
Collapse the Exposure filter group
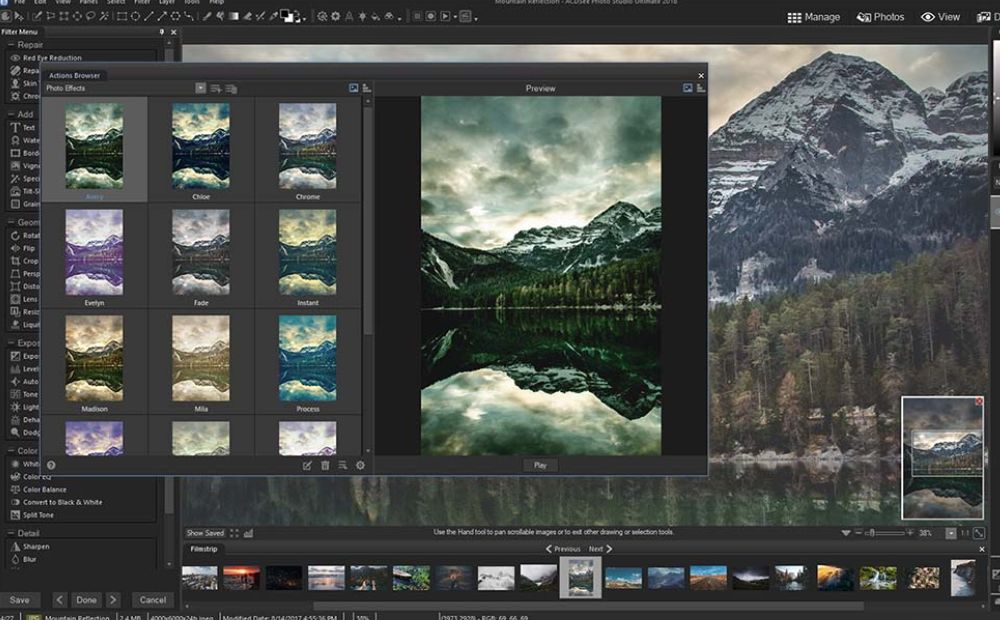point(11,343)
